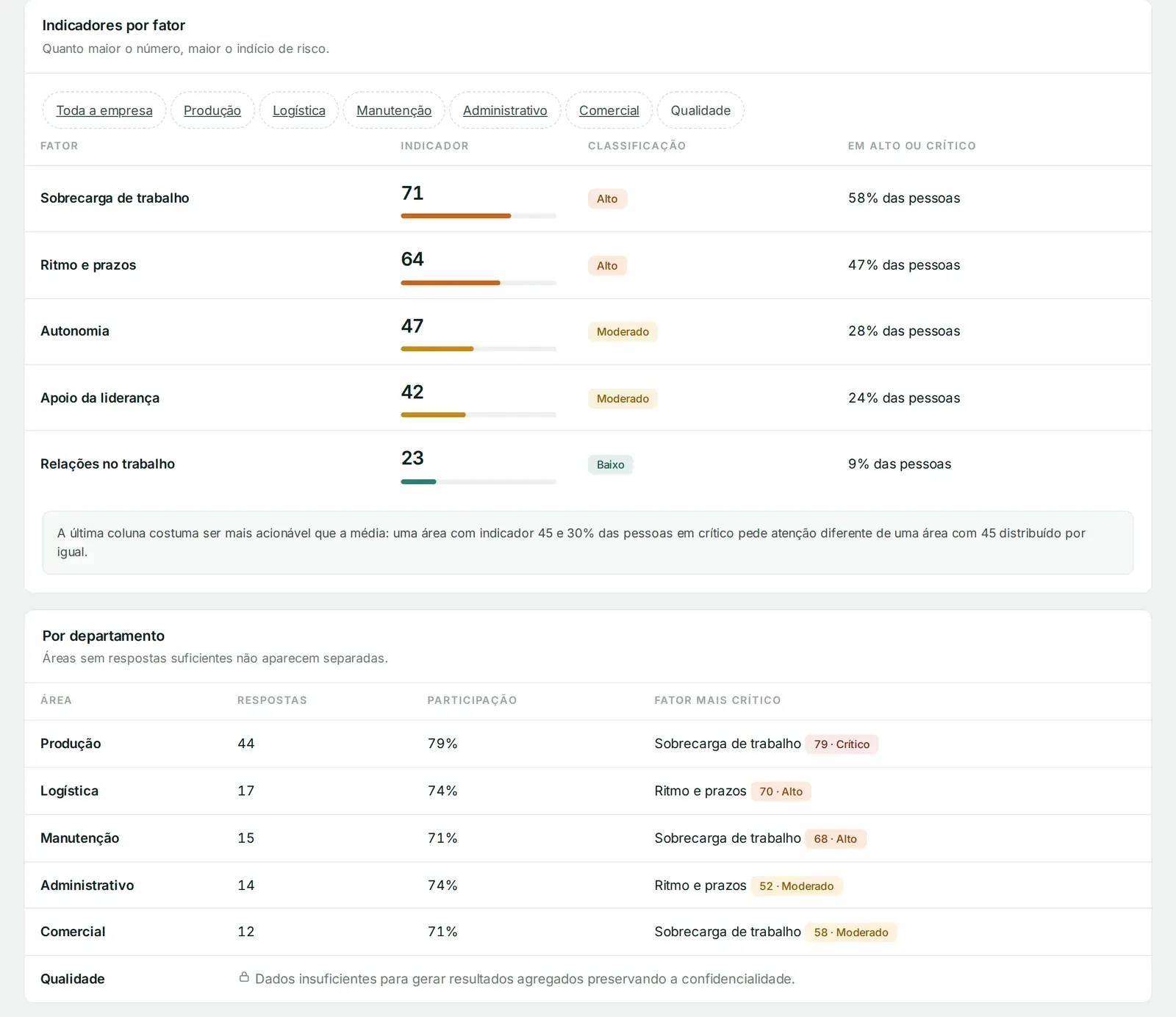Click the Qualidade filter chip

[700, 110]
